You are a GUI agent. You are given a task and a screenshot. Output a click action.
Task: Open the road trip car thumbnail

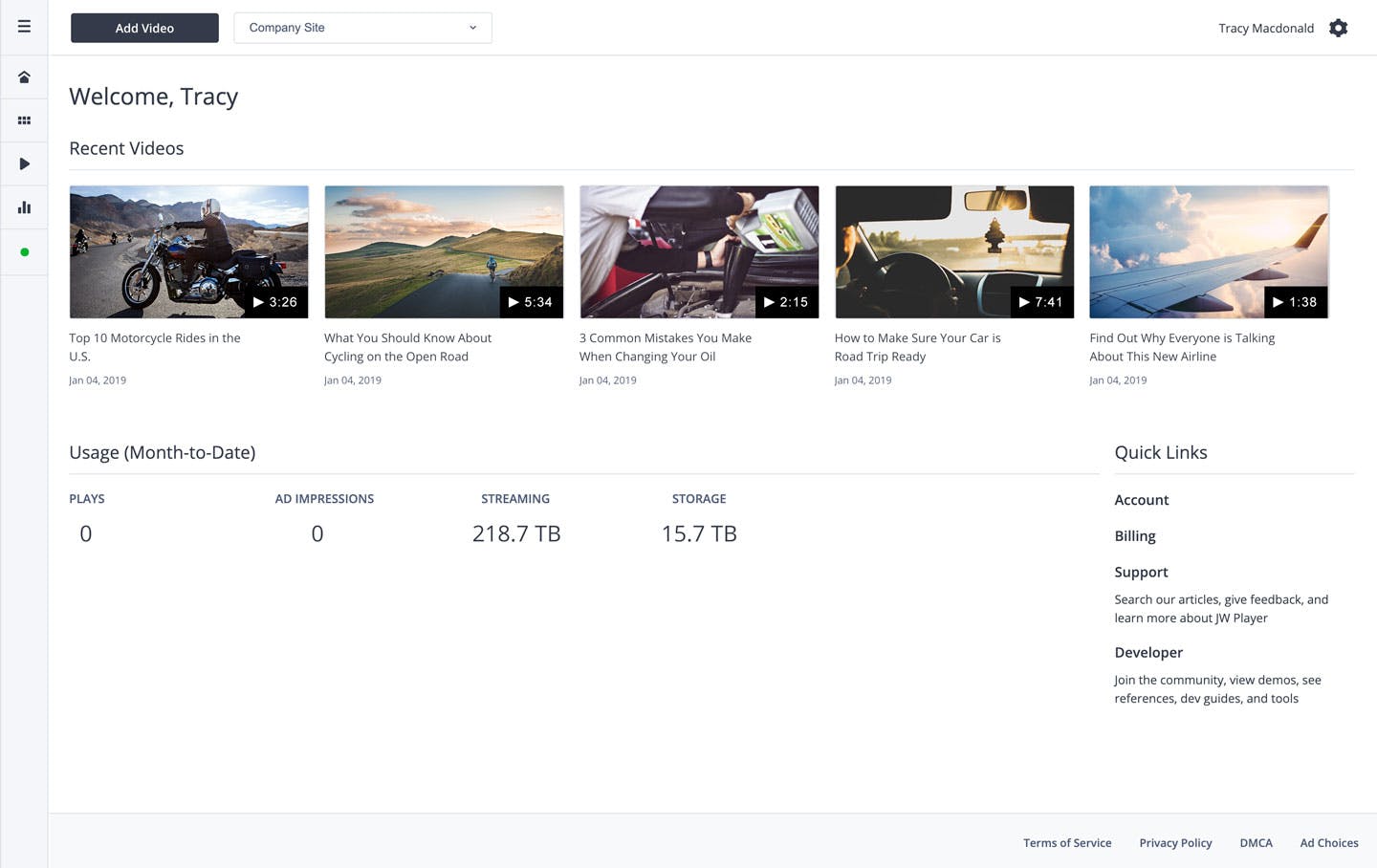(x=954, y=252)
